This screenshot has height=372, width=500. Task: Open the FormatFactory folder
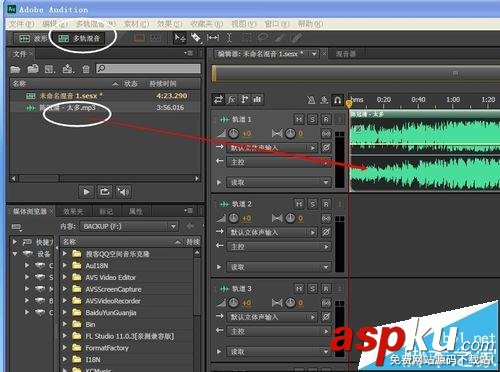click(x=107, y=348)
